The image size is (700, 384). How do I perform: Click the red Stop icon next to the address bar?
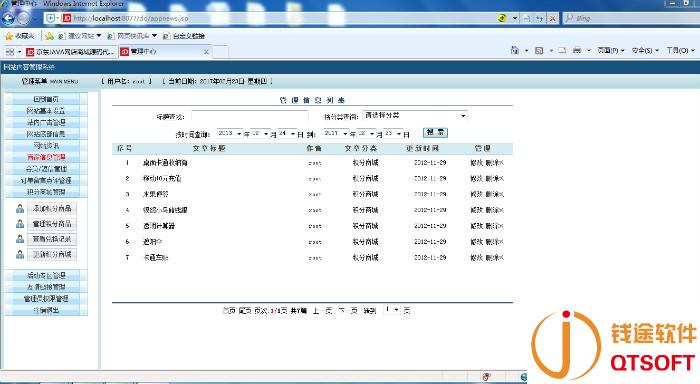click(x=553, y=18)
